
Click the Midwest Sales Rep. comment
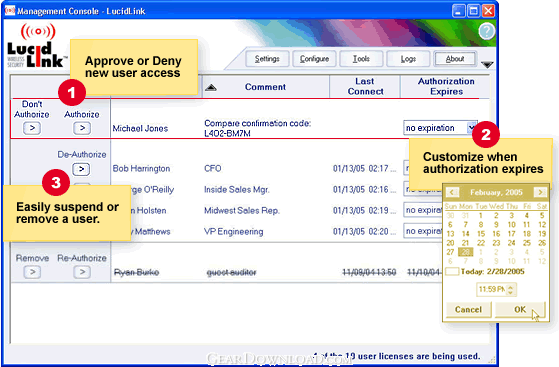[242, 211]
